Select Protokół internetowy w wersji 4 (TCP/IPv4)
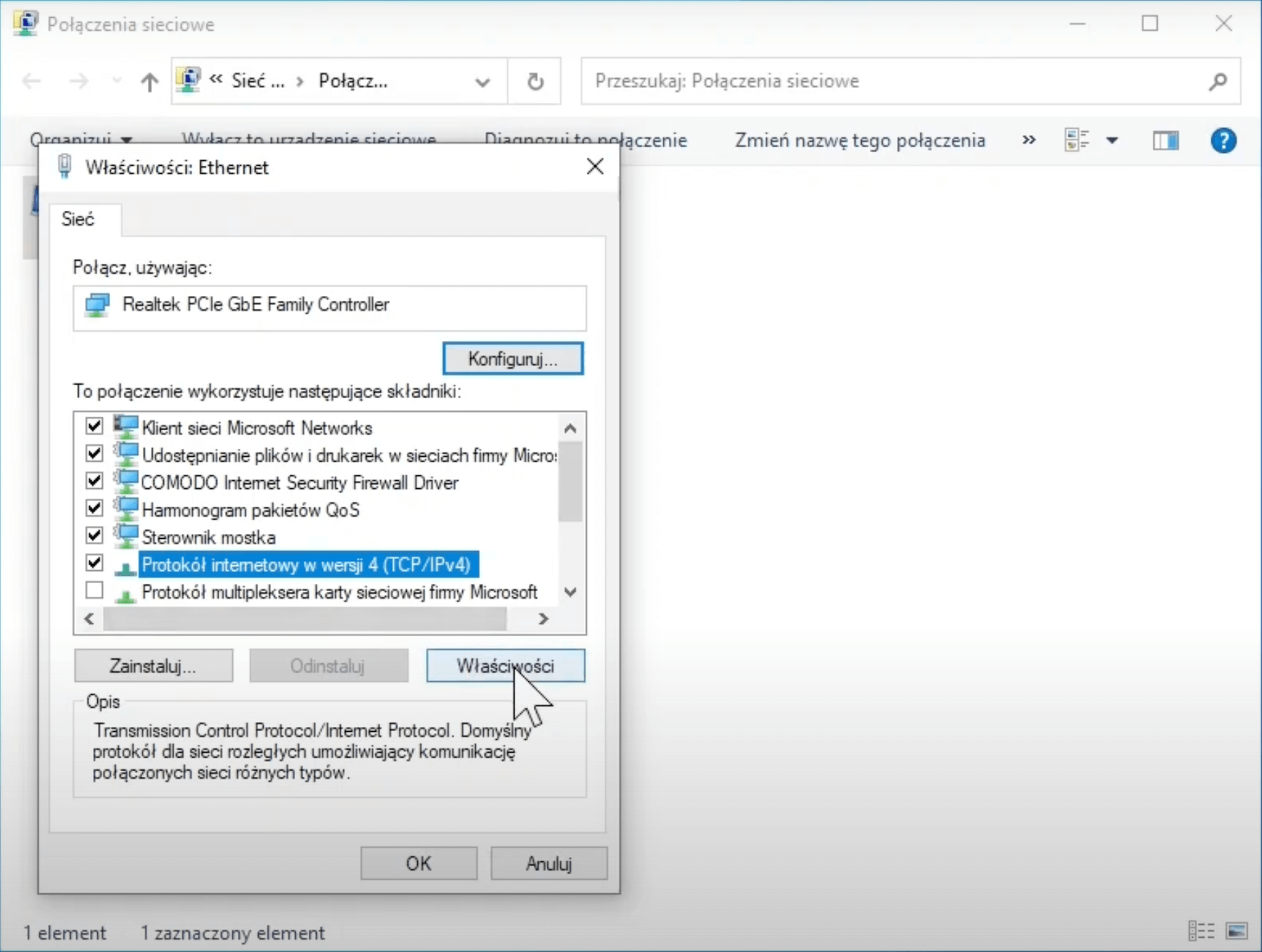 click(x=309, y=565)
